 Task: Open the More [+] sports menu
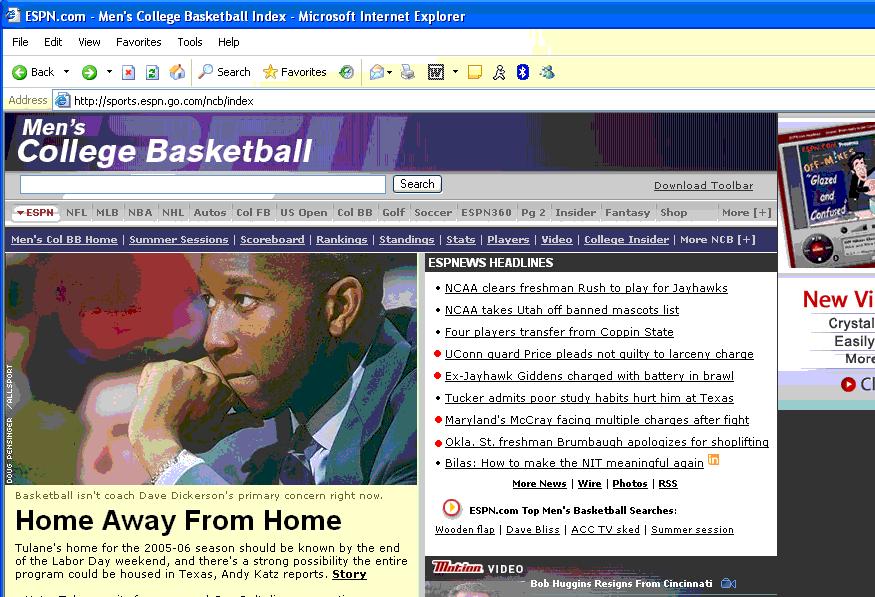pos(746,212)
